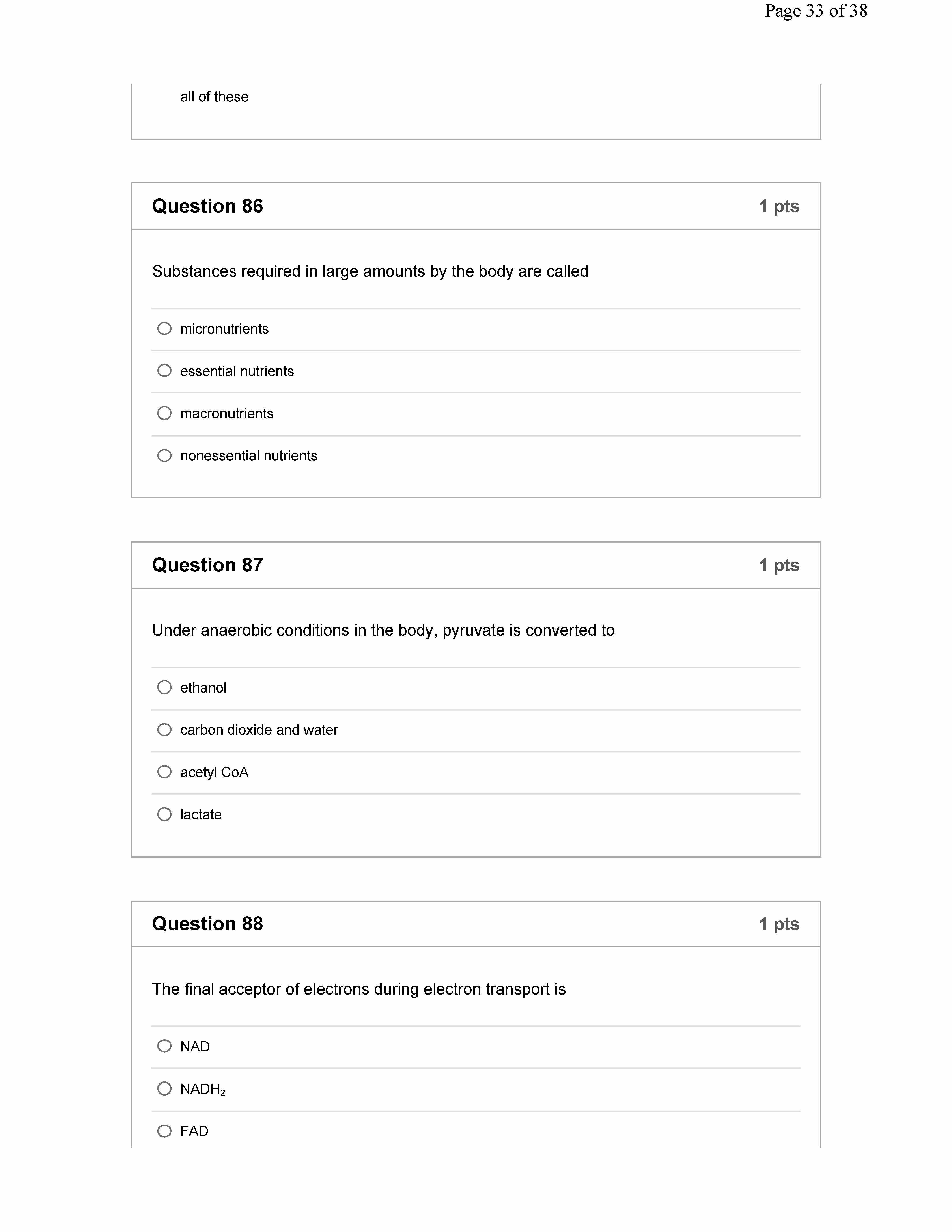Image resolution: width=952 pixels, height=1232 pixels.
Task: Choose the NADH2 radio button
Action: click(x=164, y=1088)
